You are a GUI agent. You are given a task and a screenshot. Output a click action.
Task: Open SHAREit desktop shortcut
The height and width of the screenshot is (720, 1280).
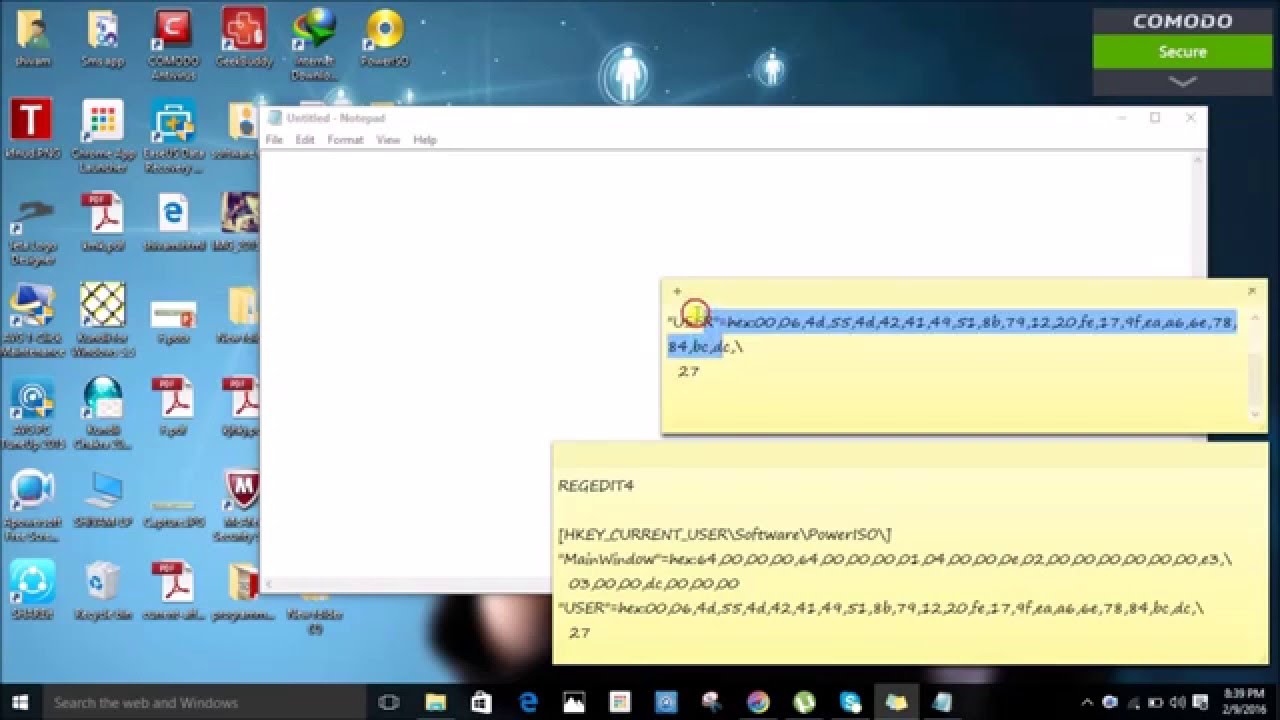[31, 590]
